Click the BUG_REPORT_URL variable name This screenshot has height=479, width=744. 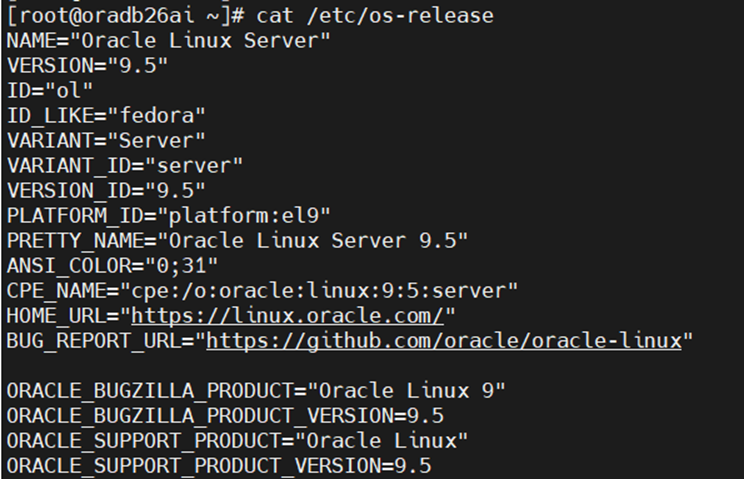tap(93, 341)
